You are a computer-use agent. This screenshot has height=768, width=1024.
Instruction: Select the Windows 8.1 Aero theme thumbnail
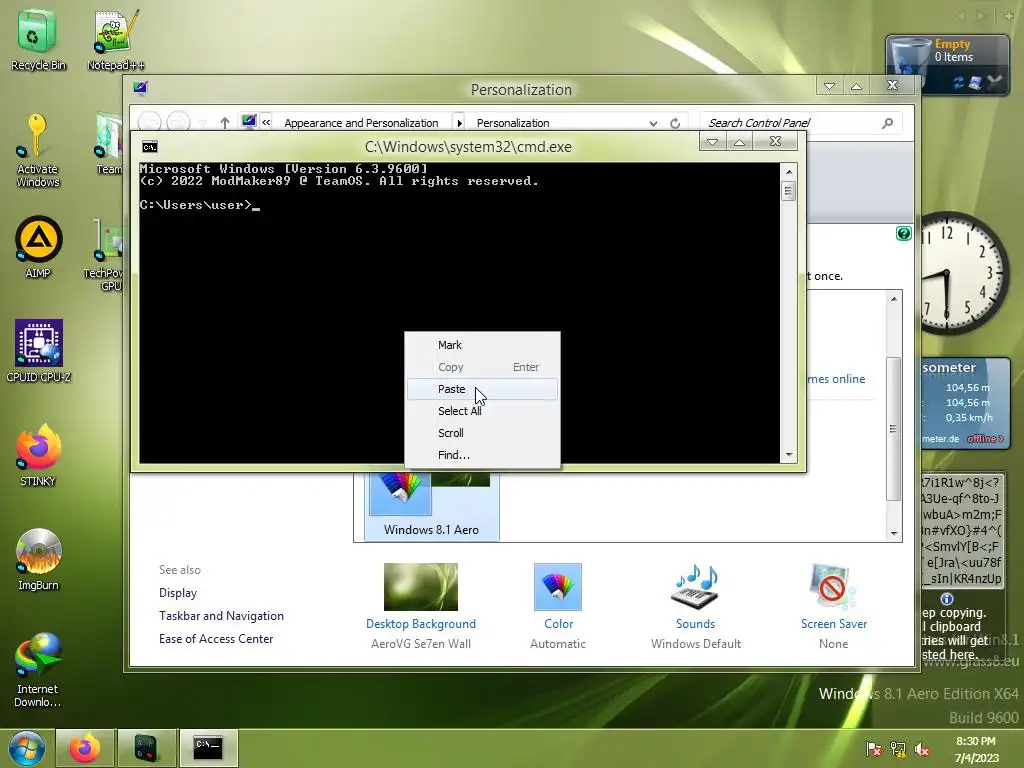click(432, 506)
